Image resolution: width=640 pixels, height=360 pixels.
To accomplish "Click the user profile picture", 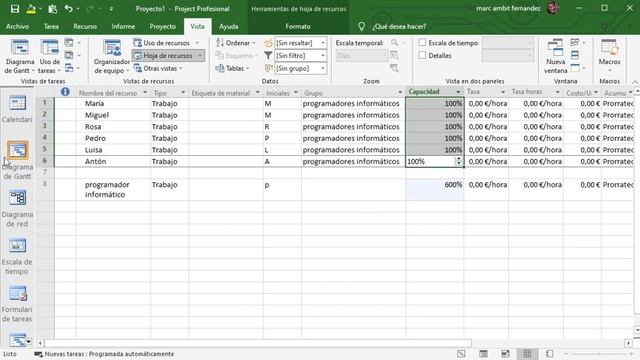I will coord(553,8).
